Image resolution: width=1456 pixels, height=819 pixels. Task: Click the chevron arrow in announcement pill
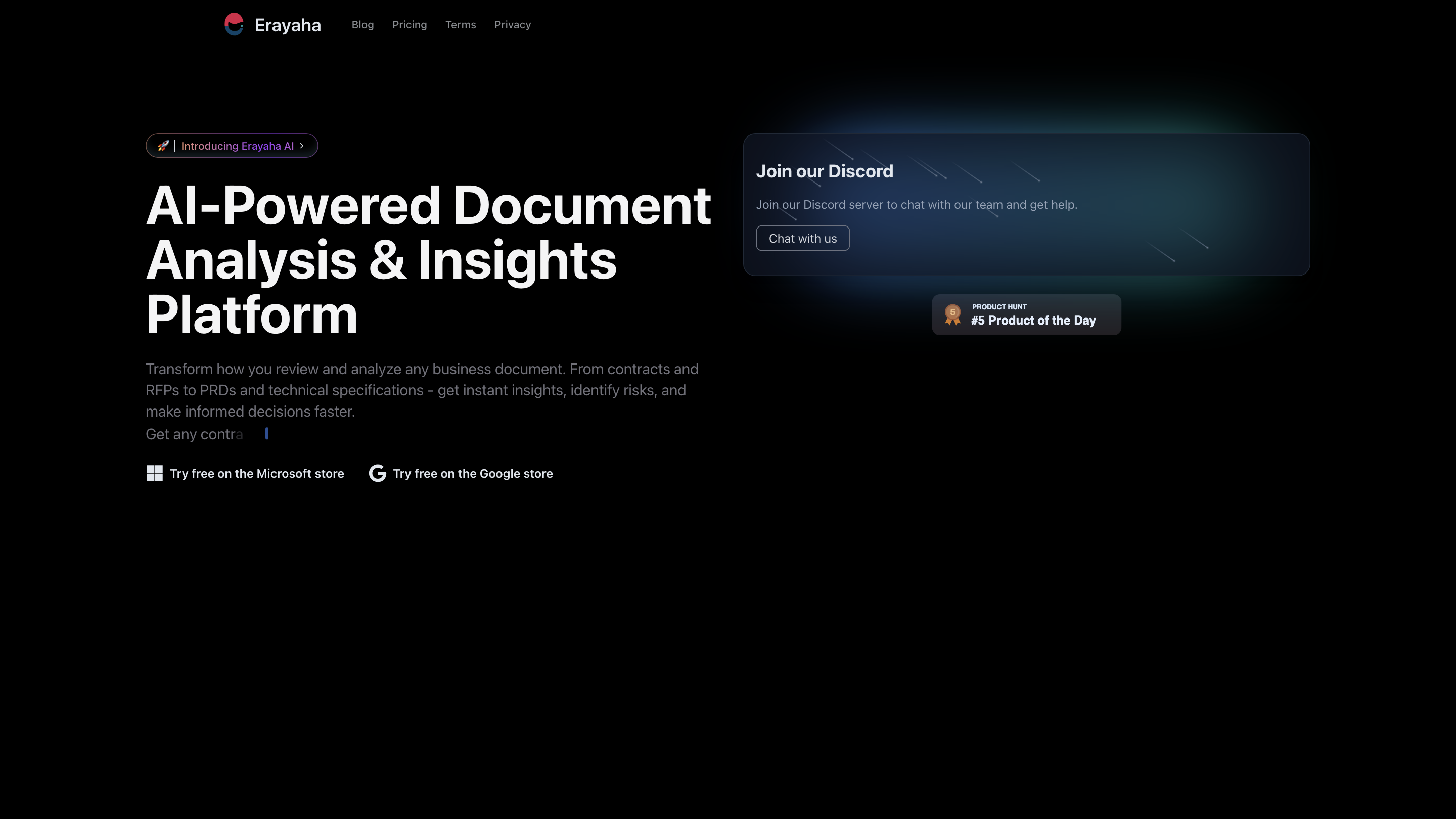[302, 146]
